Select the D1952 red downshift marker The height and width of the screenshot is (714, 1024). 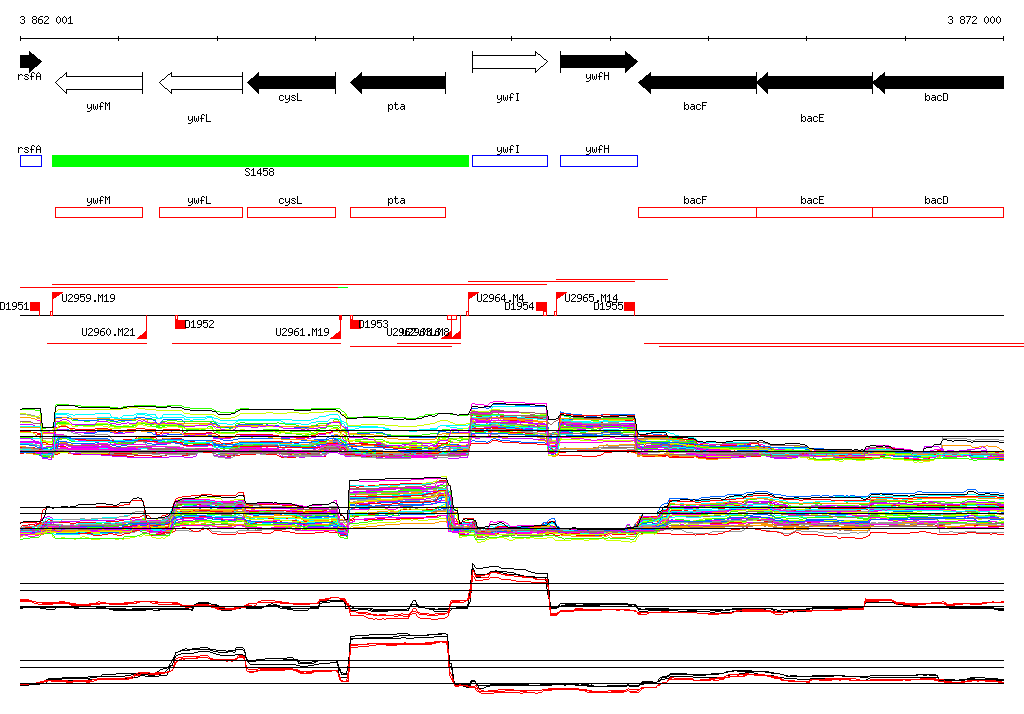coord(180,324)
